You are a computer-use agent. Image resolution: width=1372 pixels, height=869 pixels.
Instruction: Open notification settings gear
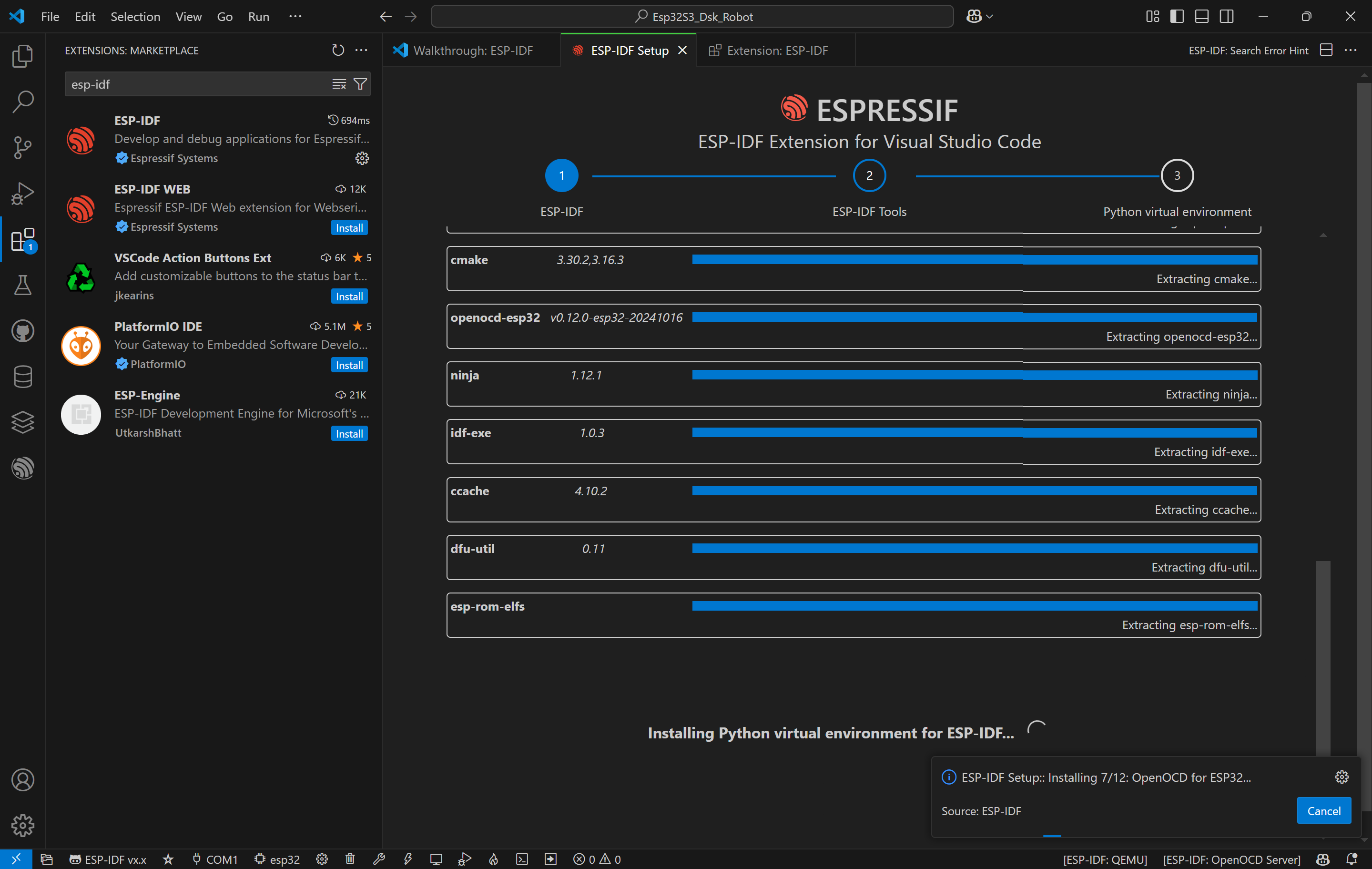[1341, 777]
